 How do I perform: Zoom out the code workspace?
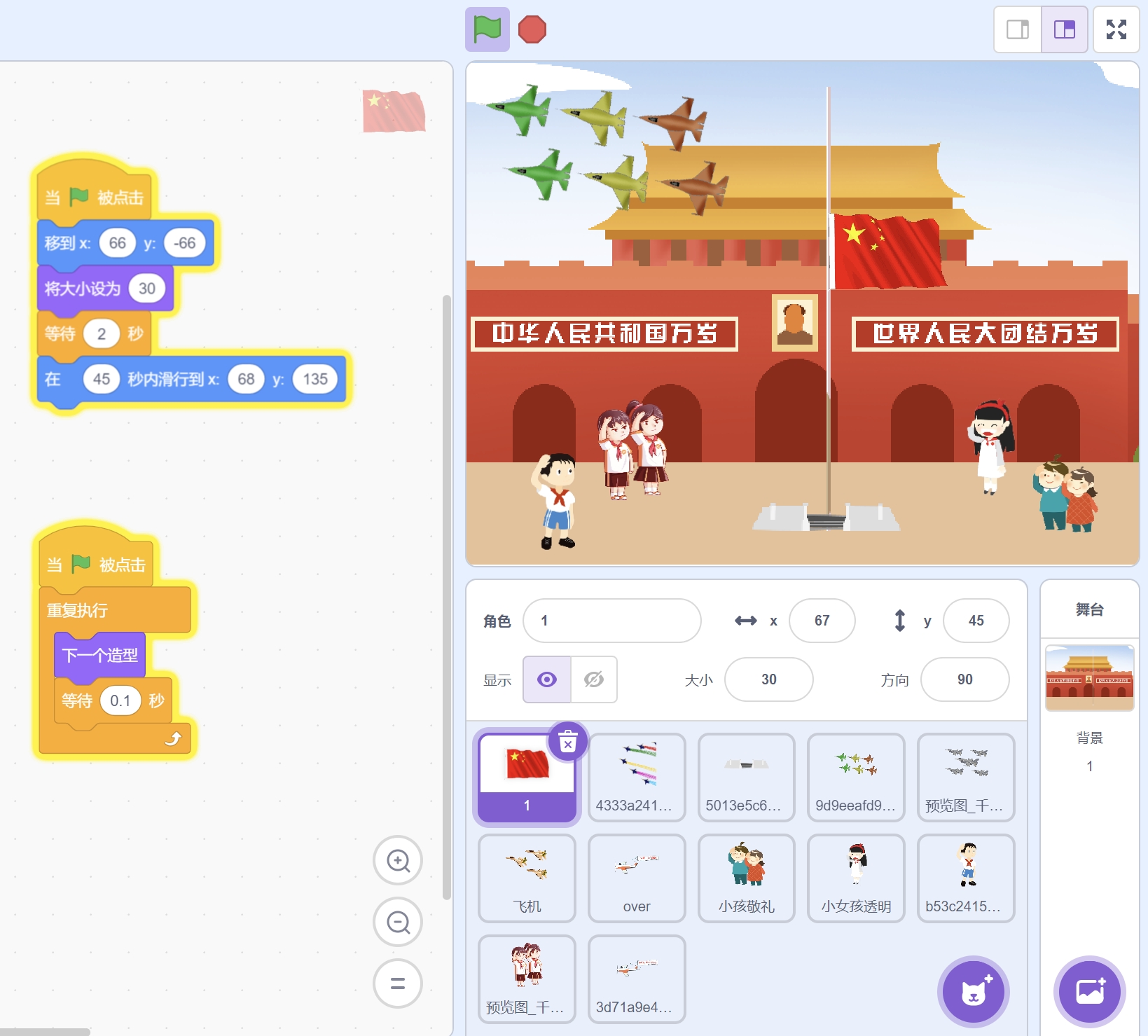[398, 922]
